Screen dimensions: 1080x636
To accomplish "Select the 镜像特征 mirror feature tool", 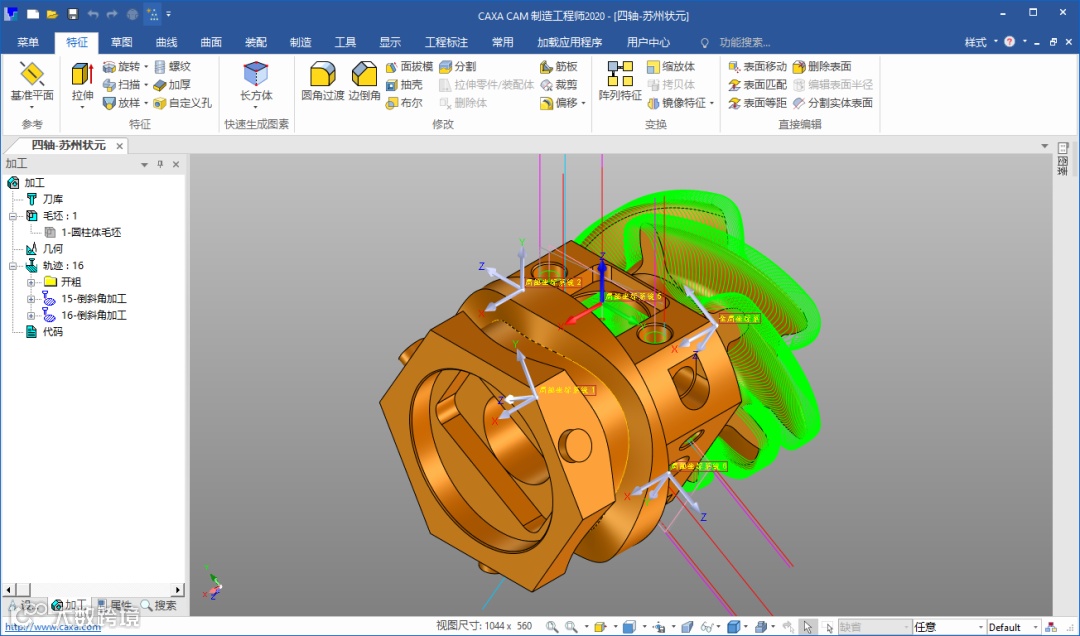I will [x=677, y=103].
